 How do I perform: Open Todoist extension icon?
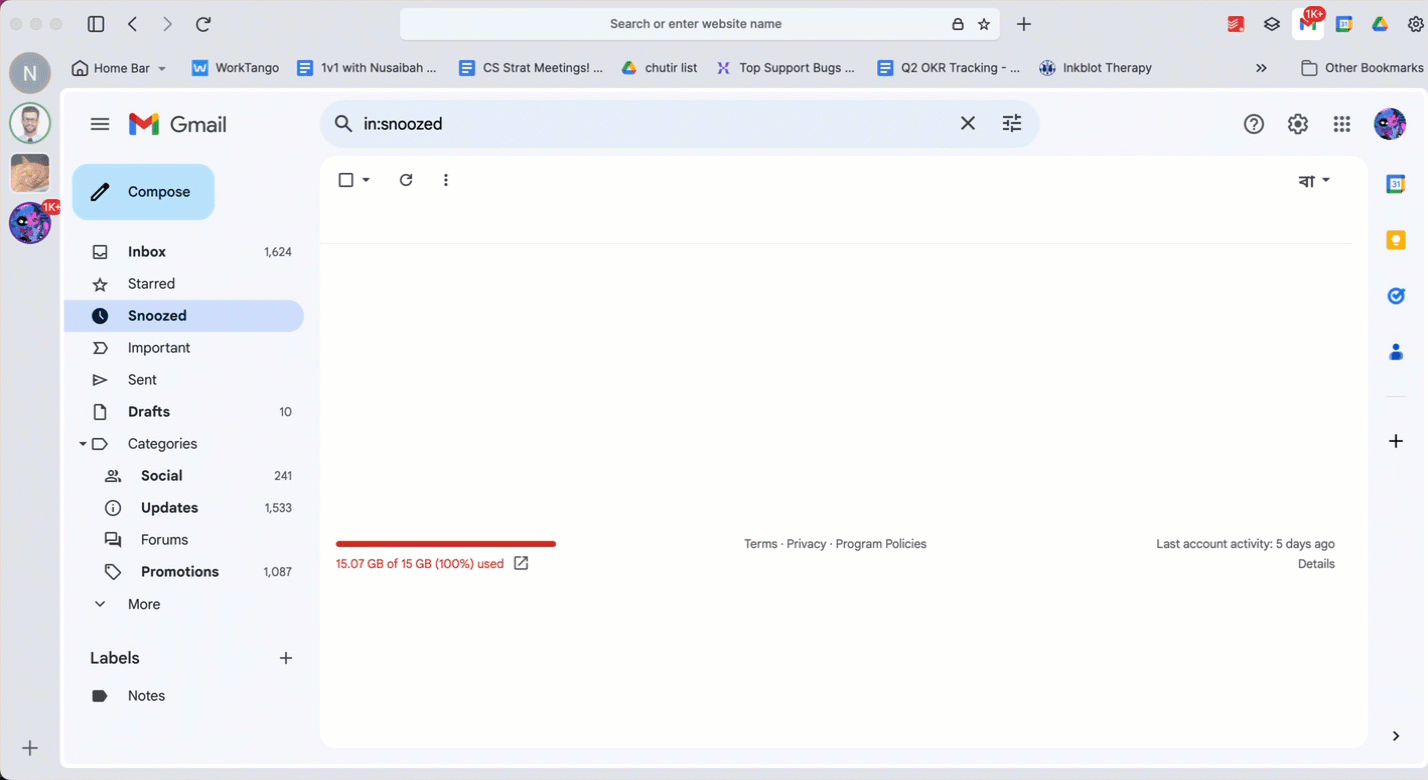(x=1236, y=24)
